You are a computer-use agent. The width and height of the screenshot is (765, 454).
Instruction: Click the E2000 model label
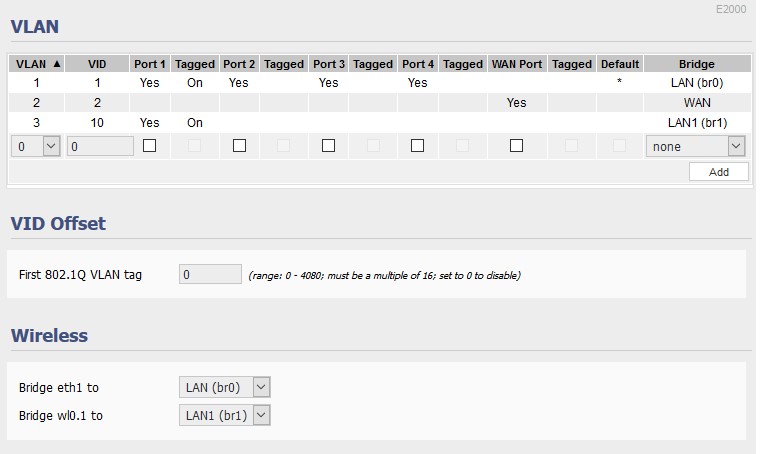pyautogui.click(x=730, y=9)
